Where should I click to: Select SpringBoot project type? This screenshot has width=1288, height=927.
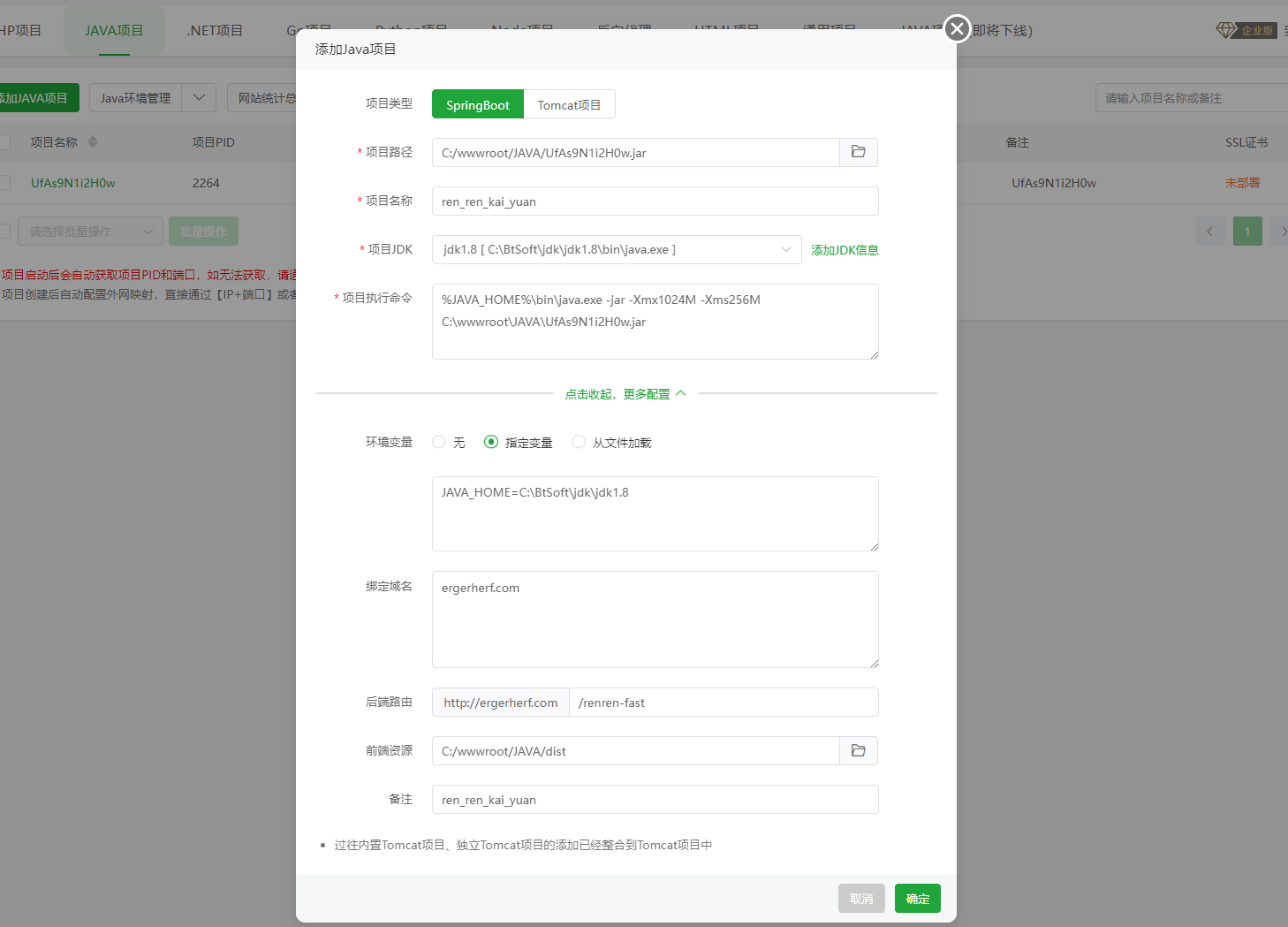[477, 104]
